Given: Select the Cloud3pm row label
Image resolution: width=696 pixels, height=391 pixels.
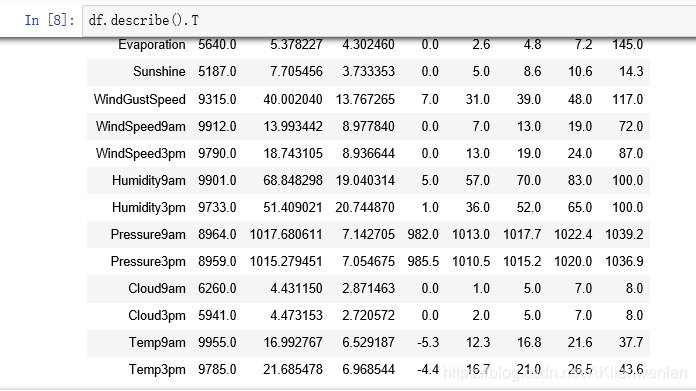Looking at the screenshot, I should (x=157, y=316).
